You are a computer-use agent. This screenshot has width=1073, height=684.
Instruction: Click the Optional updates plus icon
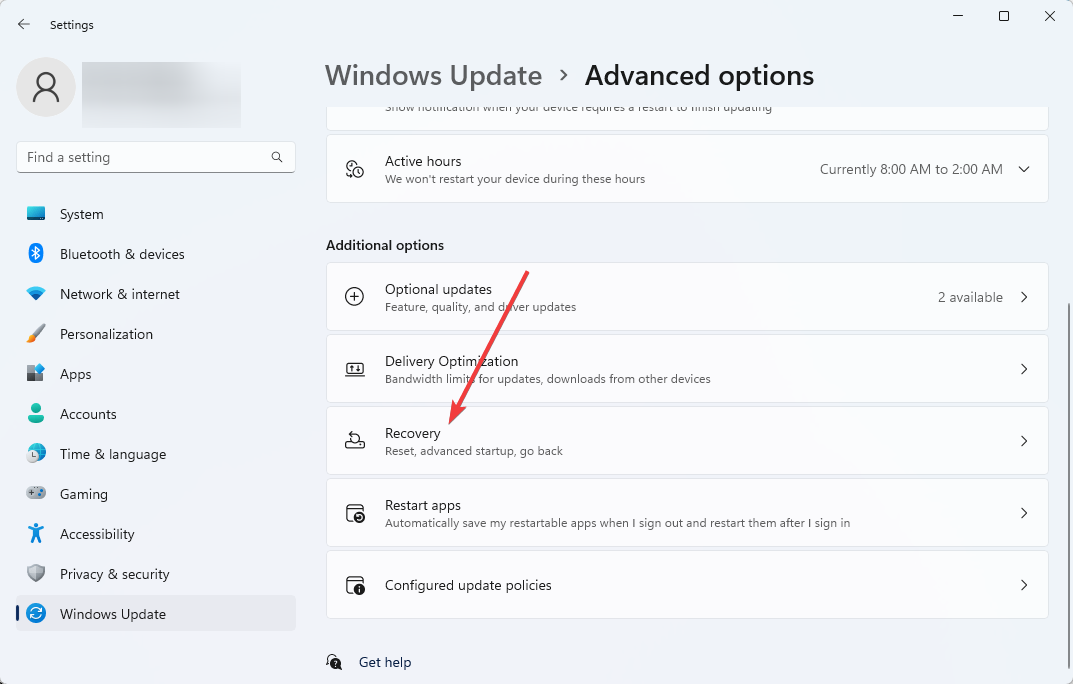pyautogui.click(x=354, y=297)
